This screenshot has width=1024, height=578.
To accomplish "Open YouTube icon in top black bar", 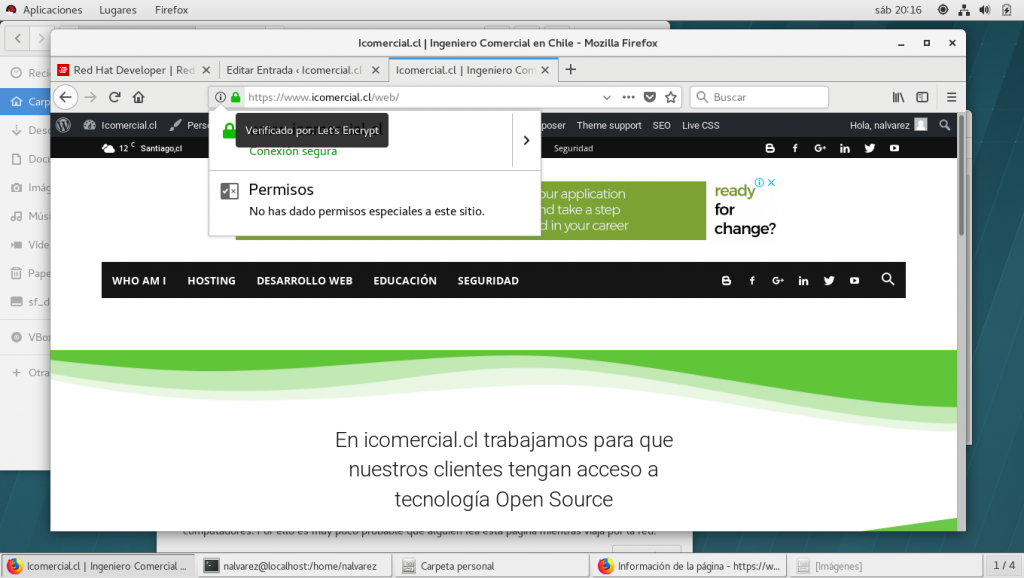I will point(894,148).
